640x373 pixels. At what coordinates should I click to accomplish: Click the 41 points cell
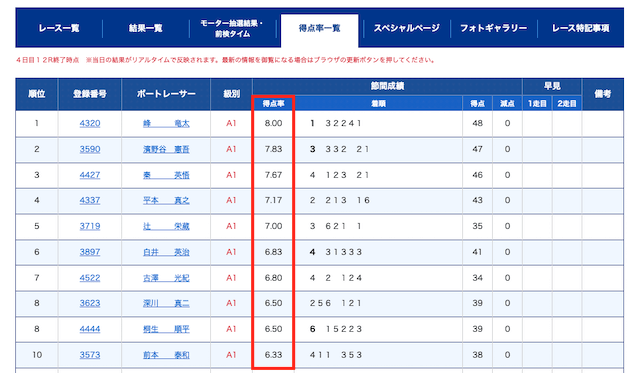tap(478, 252)
